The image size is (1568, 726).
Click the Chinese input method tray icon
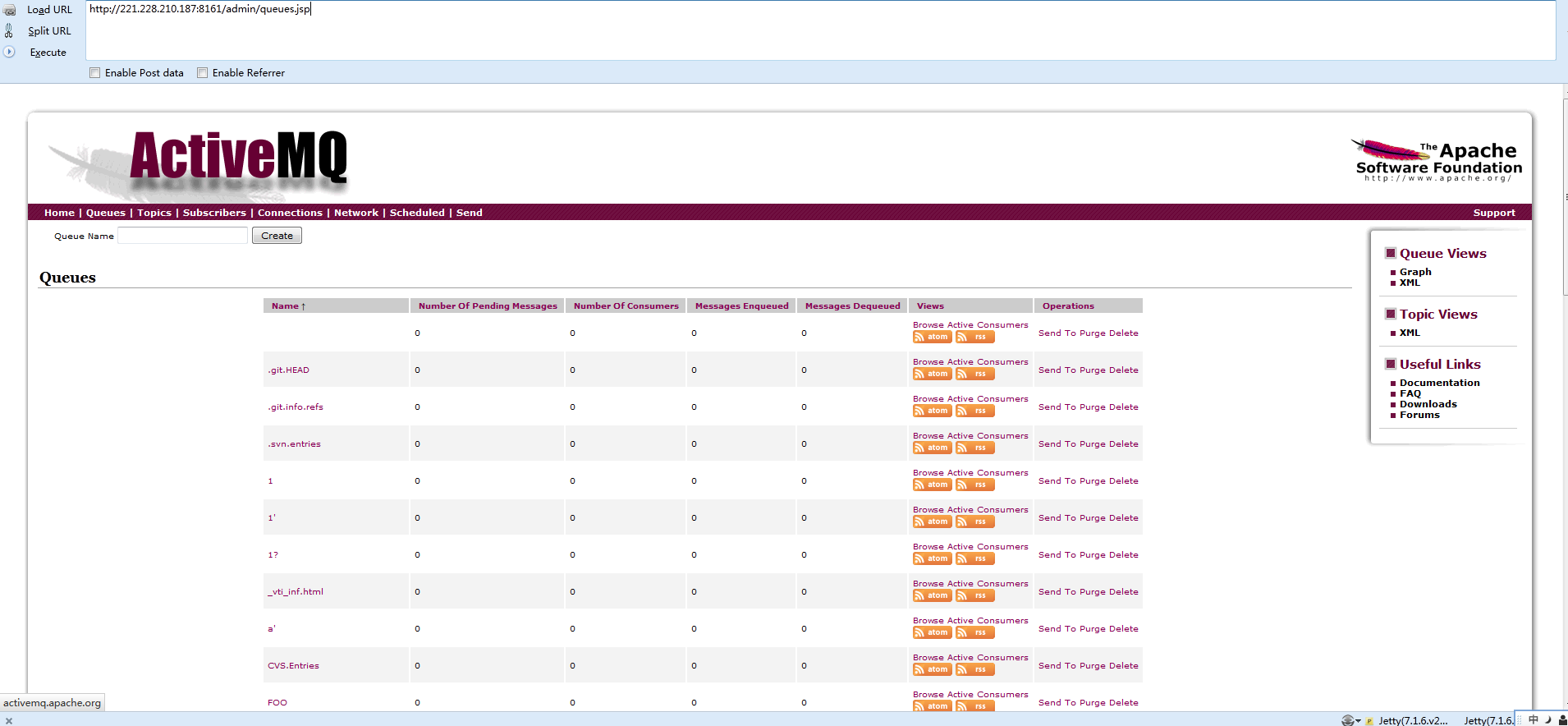tap(1533, 719)
